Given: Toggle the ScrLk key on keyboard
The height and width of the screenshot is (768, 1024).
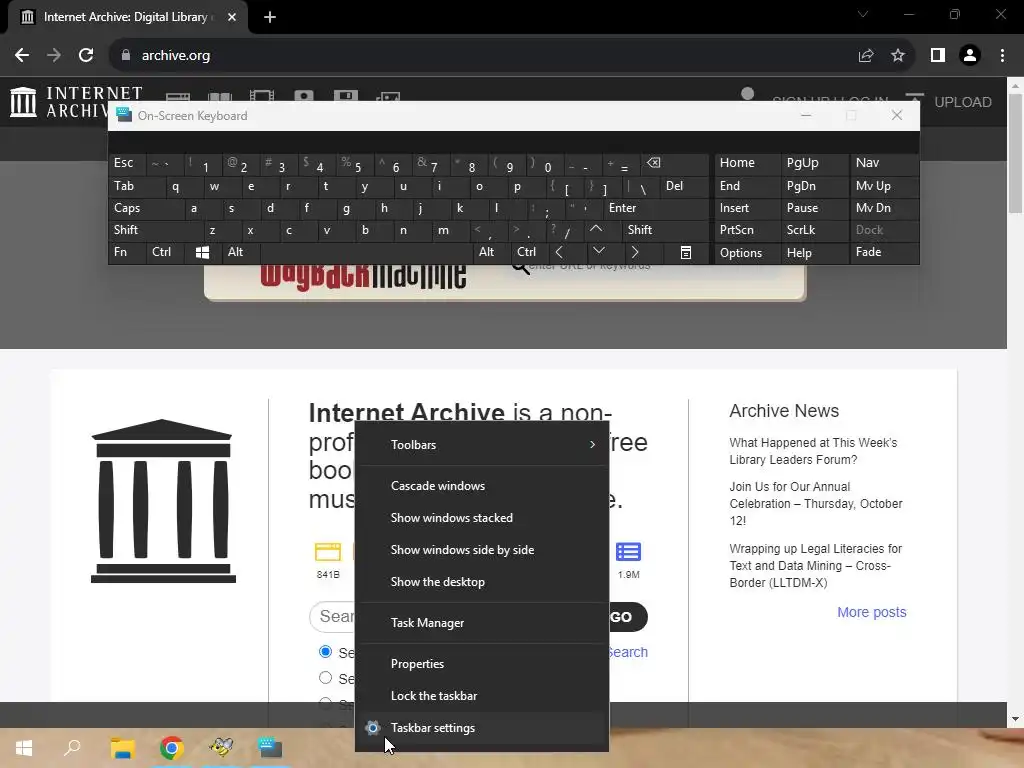Looking at the screenshot, I should [814, 230].
